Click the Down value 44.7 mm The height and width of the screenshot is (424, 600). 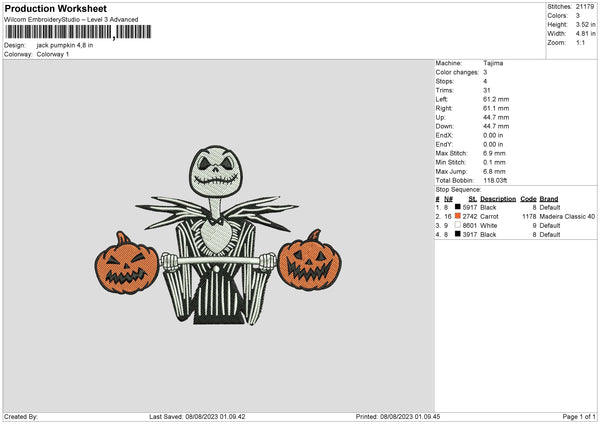click(496, 126)
